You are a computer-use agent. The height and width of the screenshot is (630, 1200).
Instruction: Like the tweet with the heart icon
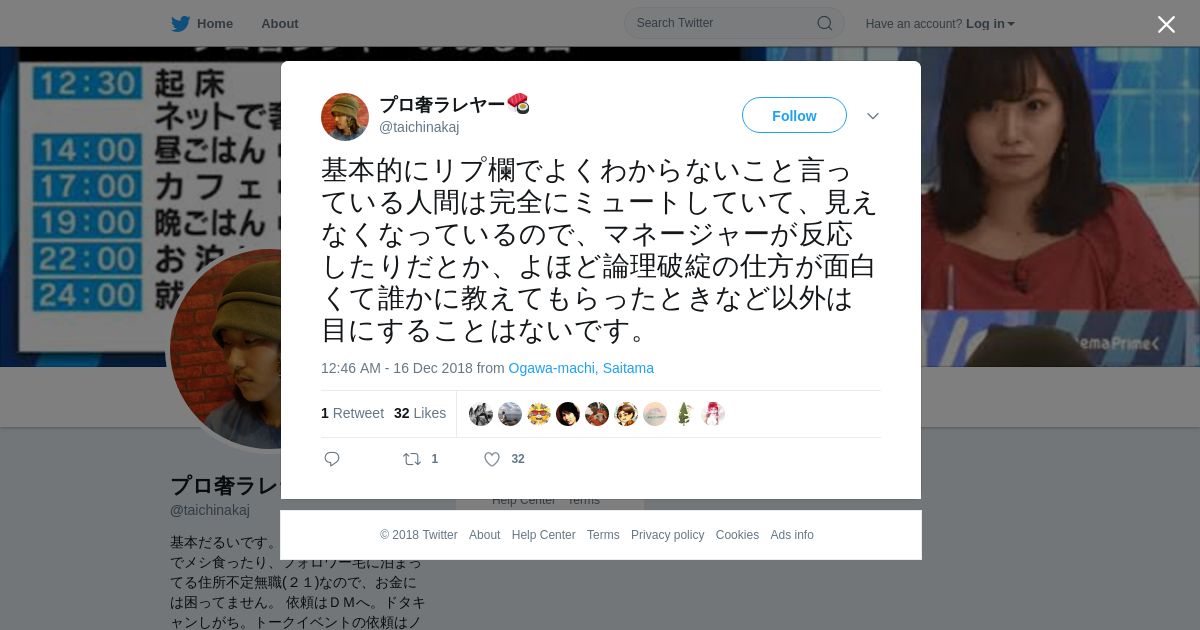[492, 459]
